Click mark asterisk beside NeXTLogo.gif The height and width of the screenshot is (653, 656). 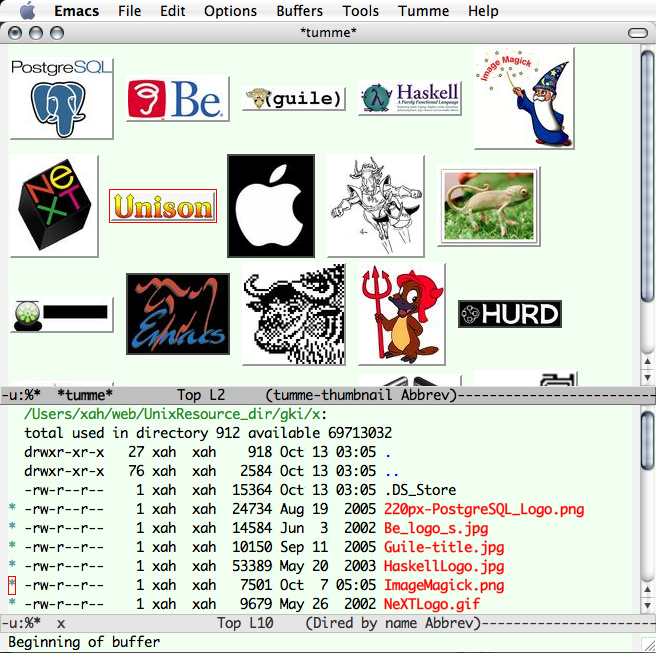(12, 602)
